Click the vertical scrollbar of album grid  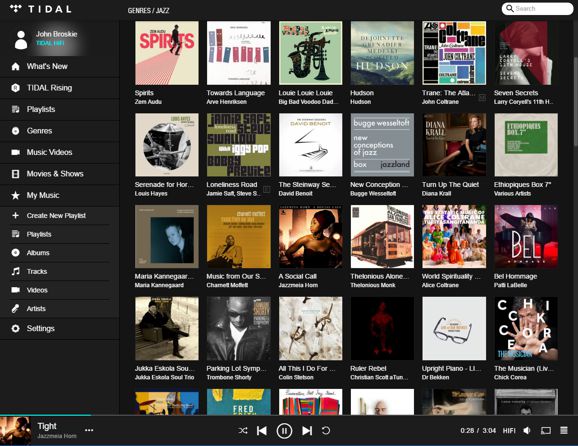coord(575,101)
